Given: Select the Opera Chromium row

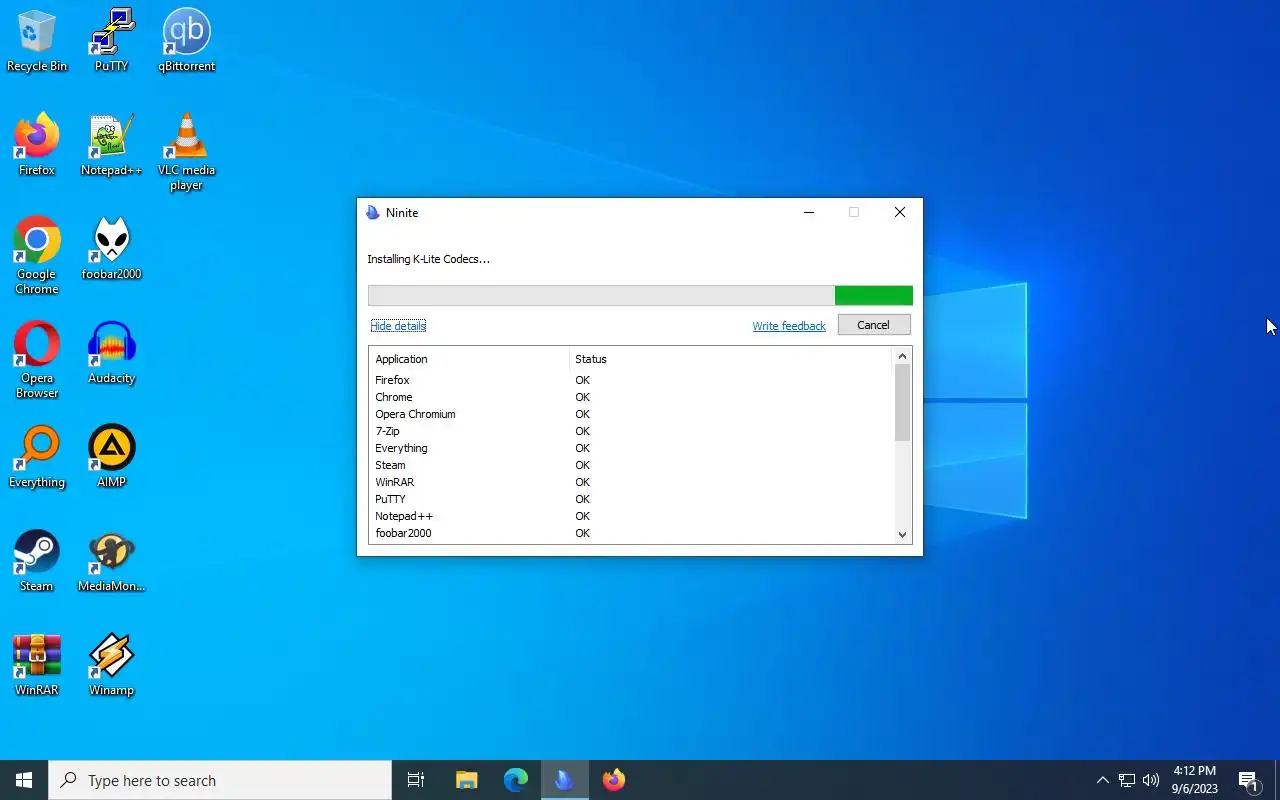Looking at the screenshot, I should click(x=630, y=414).
